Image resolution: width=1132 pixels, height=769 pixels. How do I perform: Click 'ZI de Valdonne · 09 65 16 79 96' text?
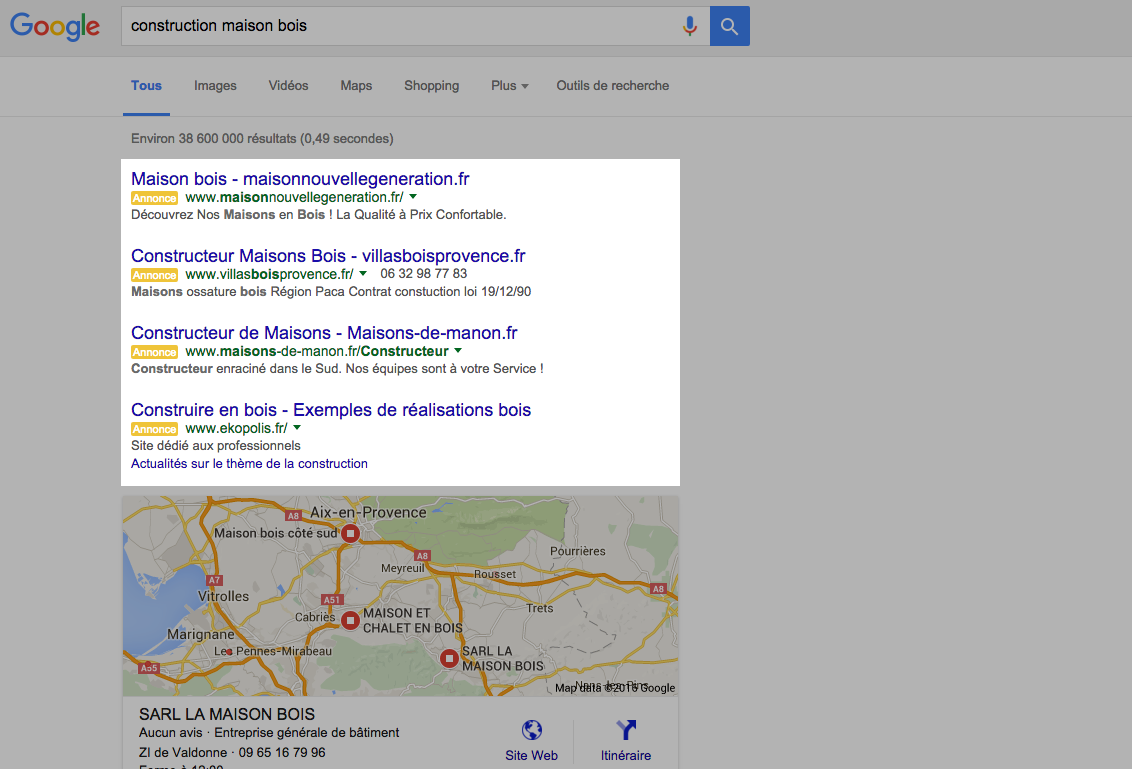point(232,752)
